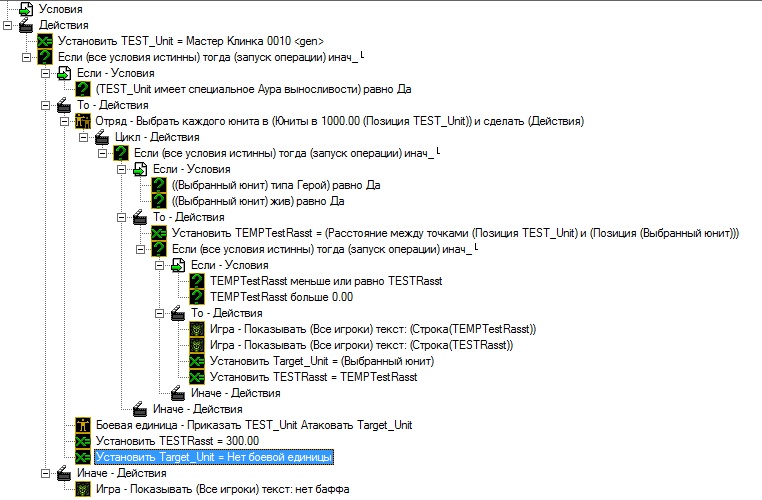The width and height of the screenshot is (762, 500).
Task: Collapse the Отряд - Выбрать каждого юнита node
Action: point(64,121)
